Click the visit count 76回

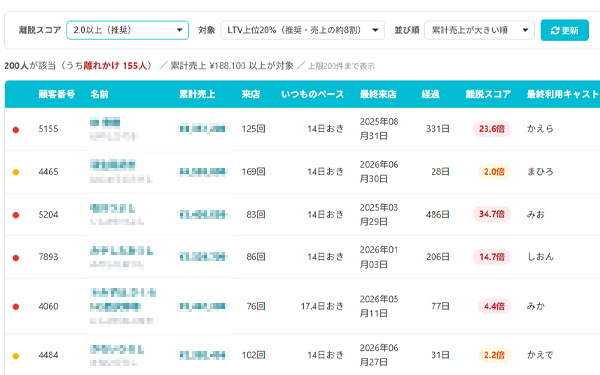pyautogui.click(x=256, y=306)
